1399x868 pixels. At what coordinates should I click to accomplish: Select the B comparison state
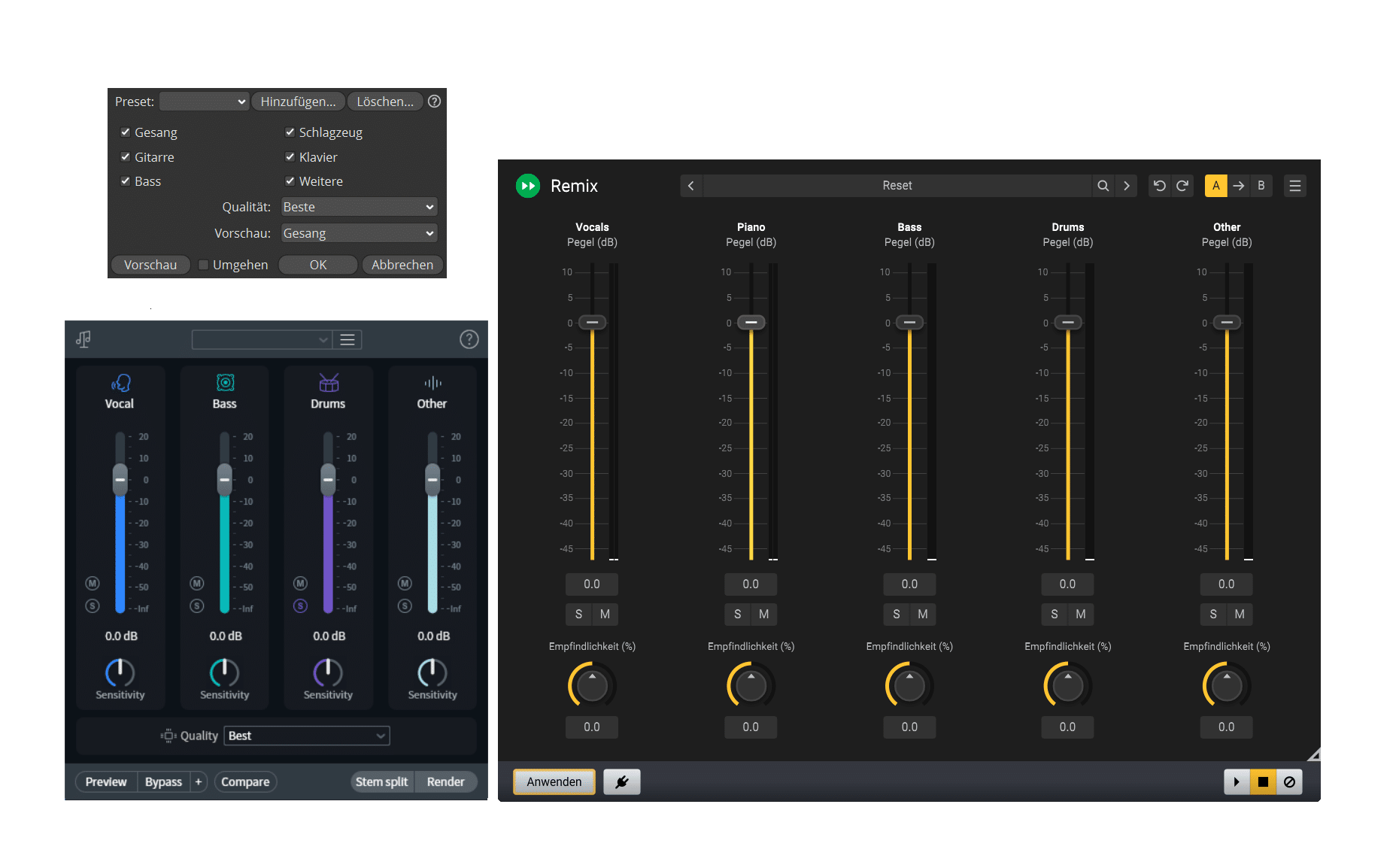1261,186
